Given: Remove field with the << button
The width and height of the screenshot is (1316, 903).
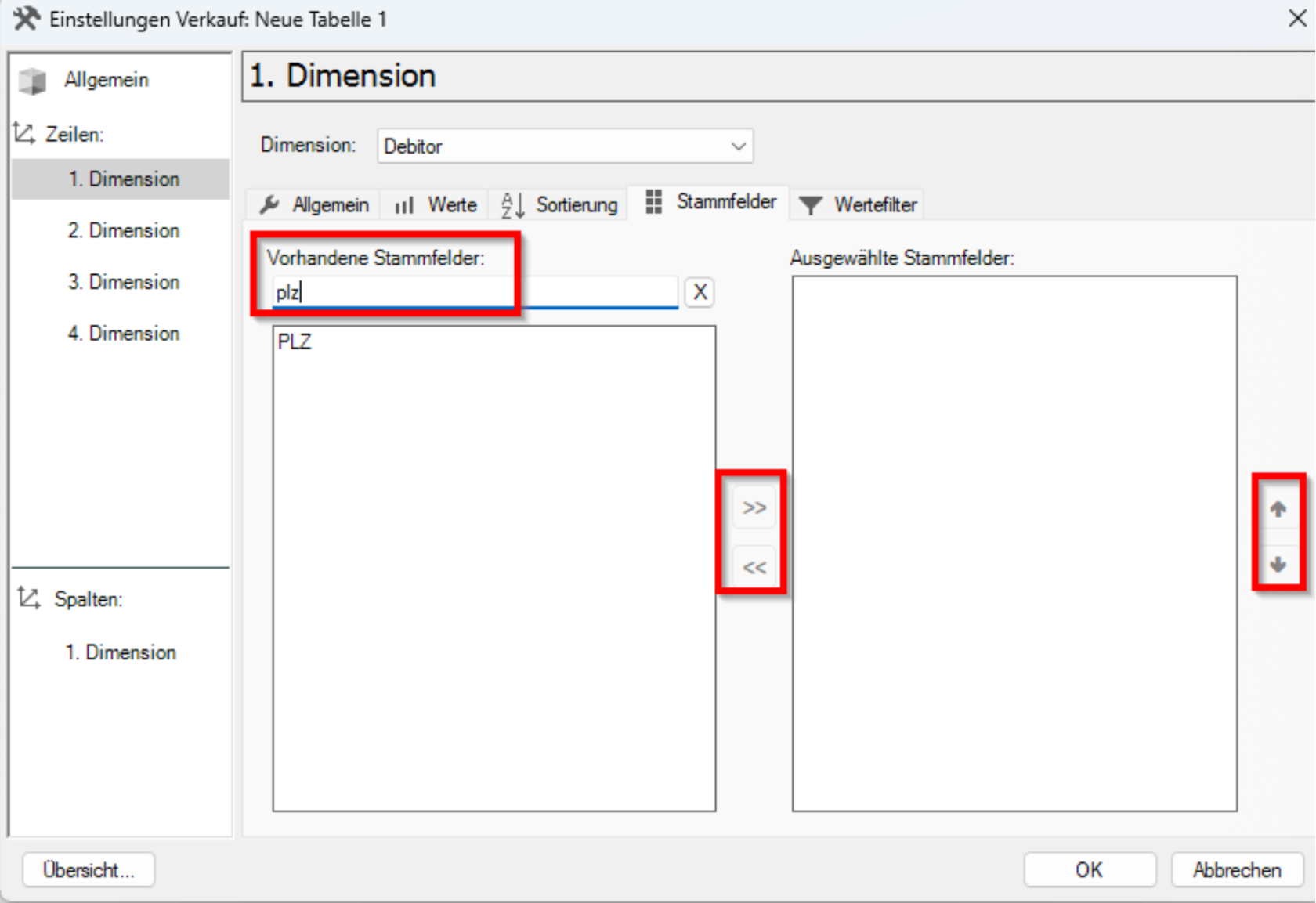Looking at the screenshot, I should [754, 567].
